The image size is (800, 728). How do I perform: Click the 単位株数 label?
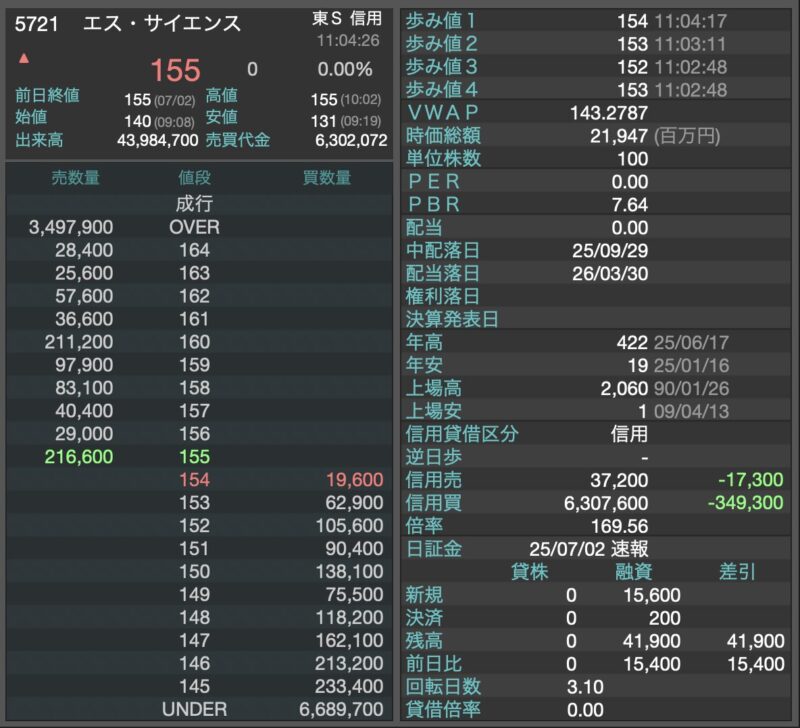click(x=443, y=159)
